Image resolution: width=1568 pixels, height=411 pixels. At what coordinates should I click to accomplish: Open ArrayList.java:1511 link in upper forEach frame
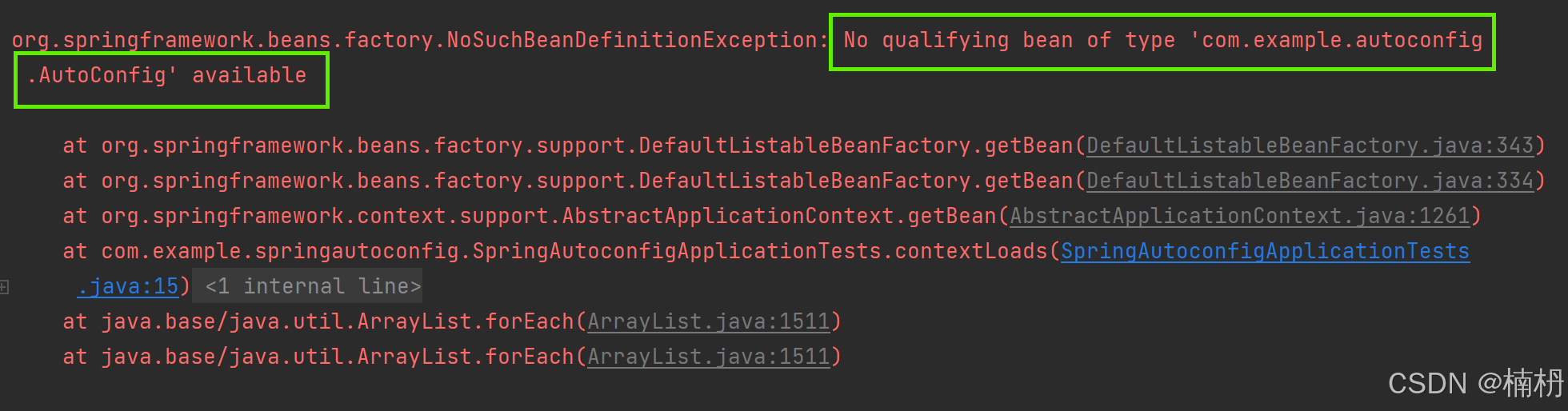tap(709, 321)
